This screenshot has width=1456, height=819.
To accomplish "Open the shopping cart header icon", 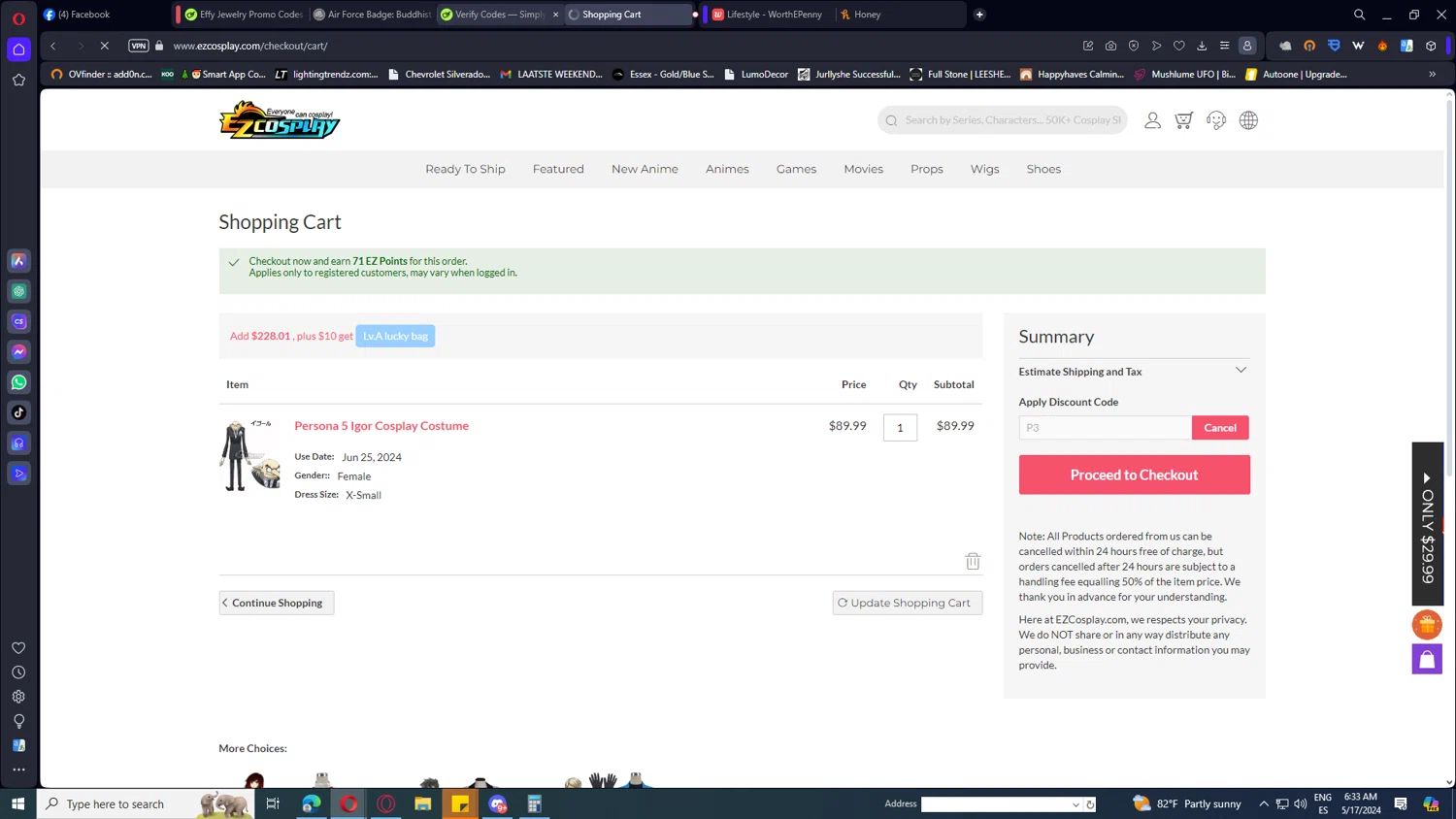I will [x=1183, y=120].
